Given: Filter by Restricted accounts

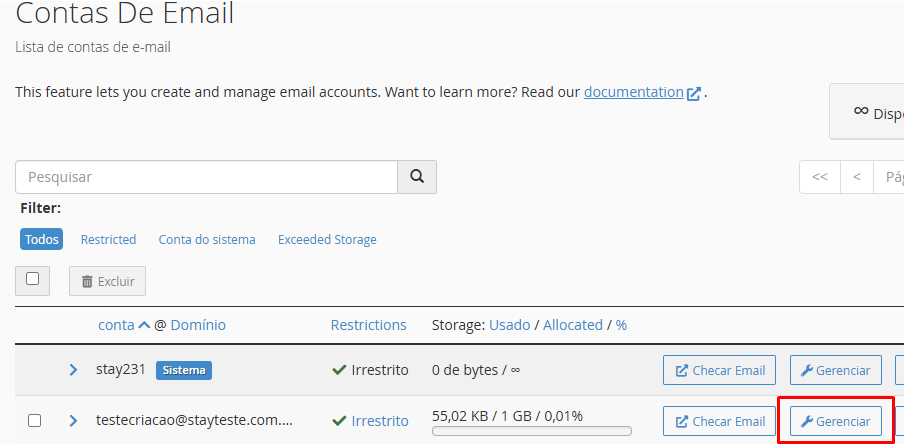Looking at the screenshot, I should coord(108,240).
